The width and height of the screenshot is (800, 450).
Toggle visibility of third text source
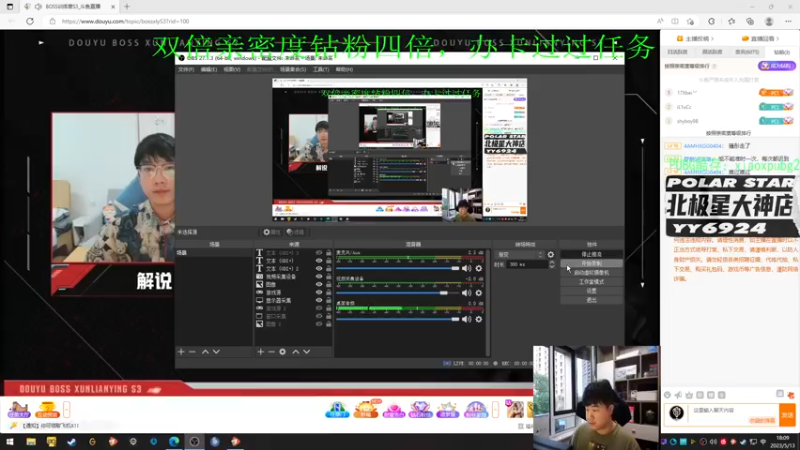click(319, 268)
